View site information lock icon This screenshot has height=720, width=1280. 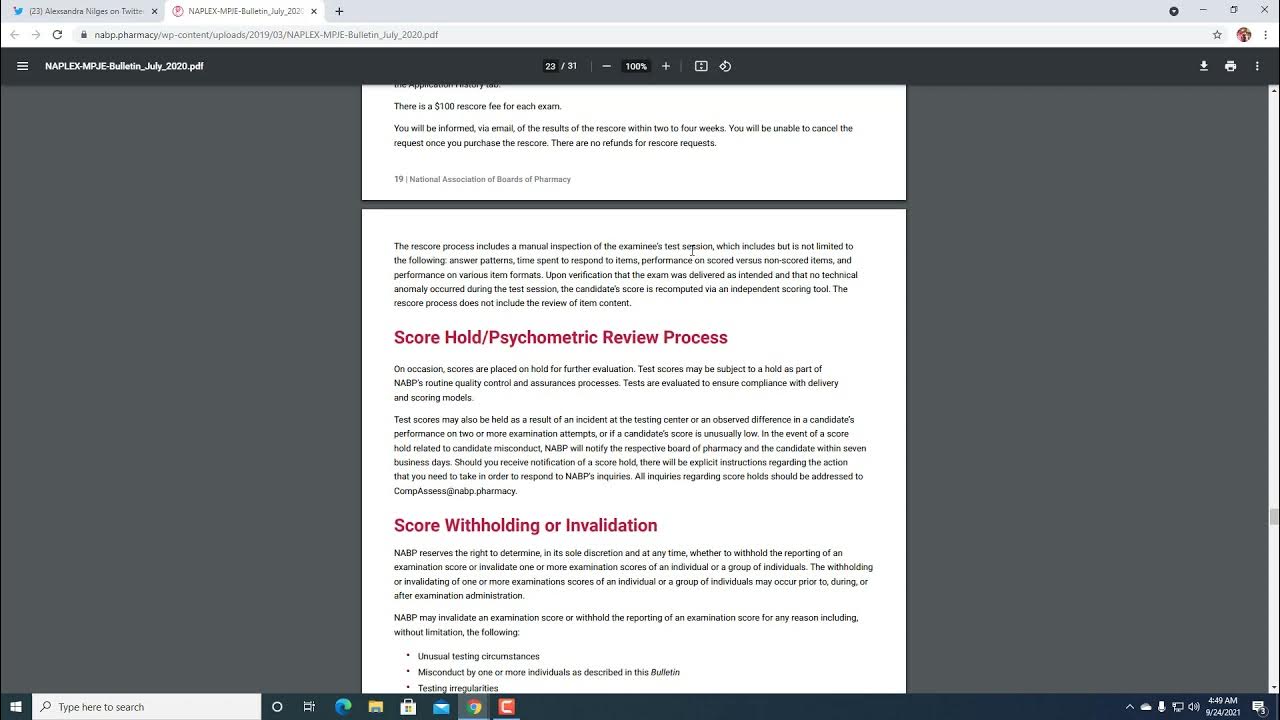pos(83,34)
